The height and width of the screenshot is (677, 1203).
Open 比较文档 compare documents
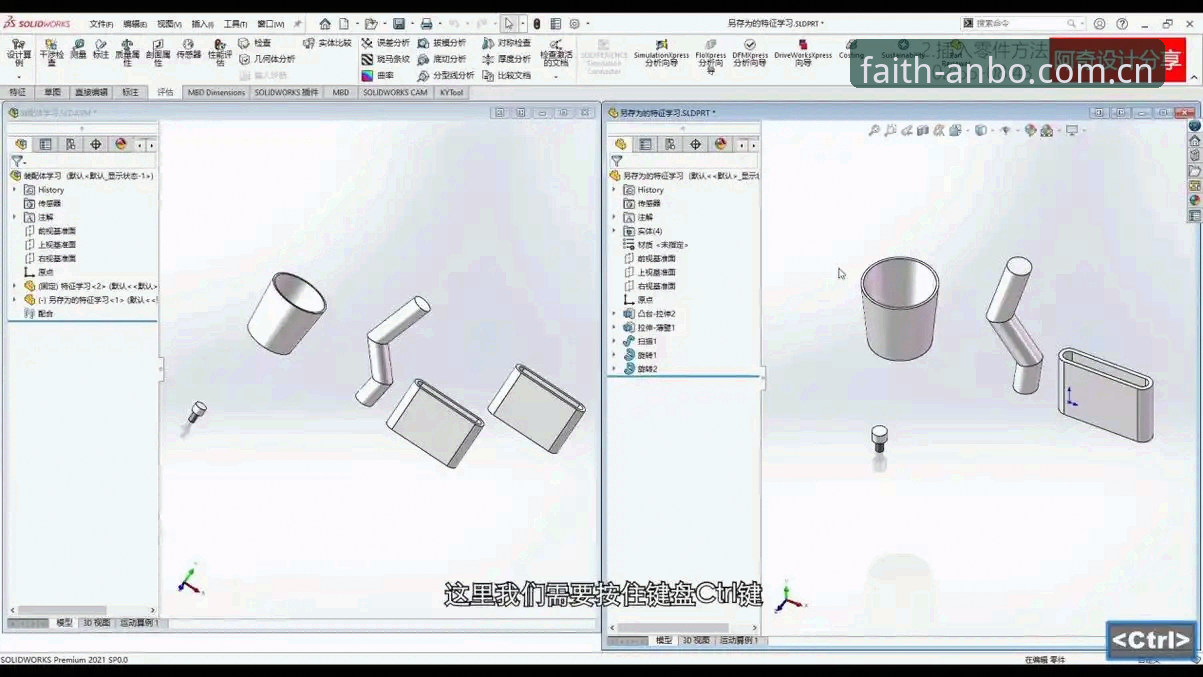(506, 75)
